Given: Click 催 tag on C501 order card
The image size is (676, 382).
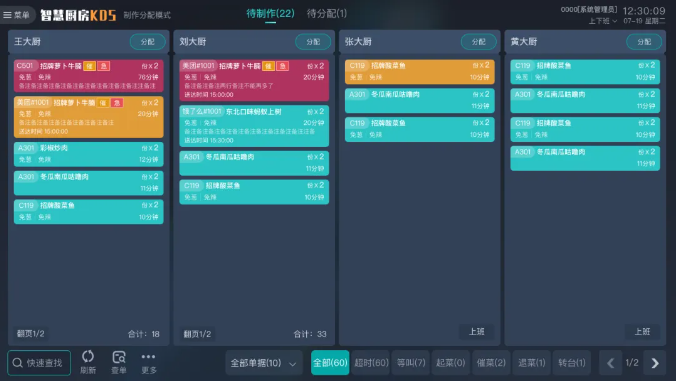Looking at the screenshot, I should point(89,66).
